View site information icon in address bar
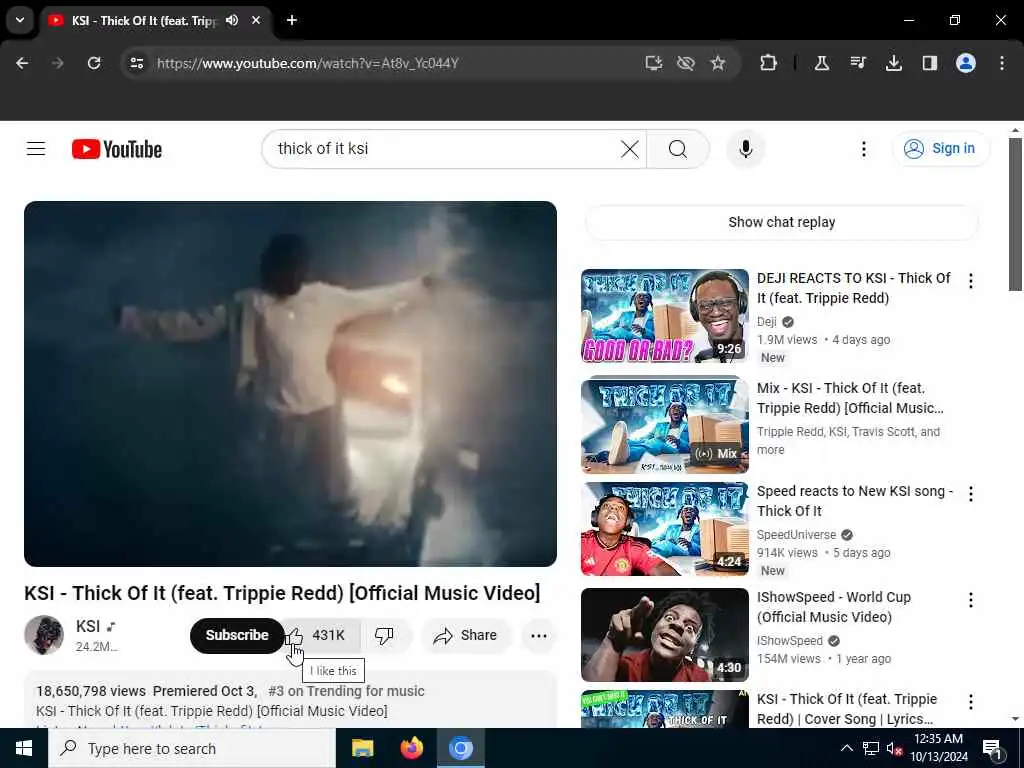This screenshot has height=768, width=1024. (x=136, y=63)
